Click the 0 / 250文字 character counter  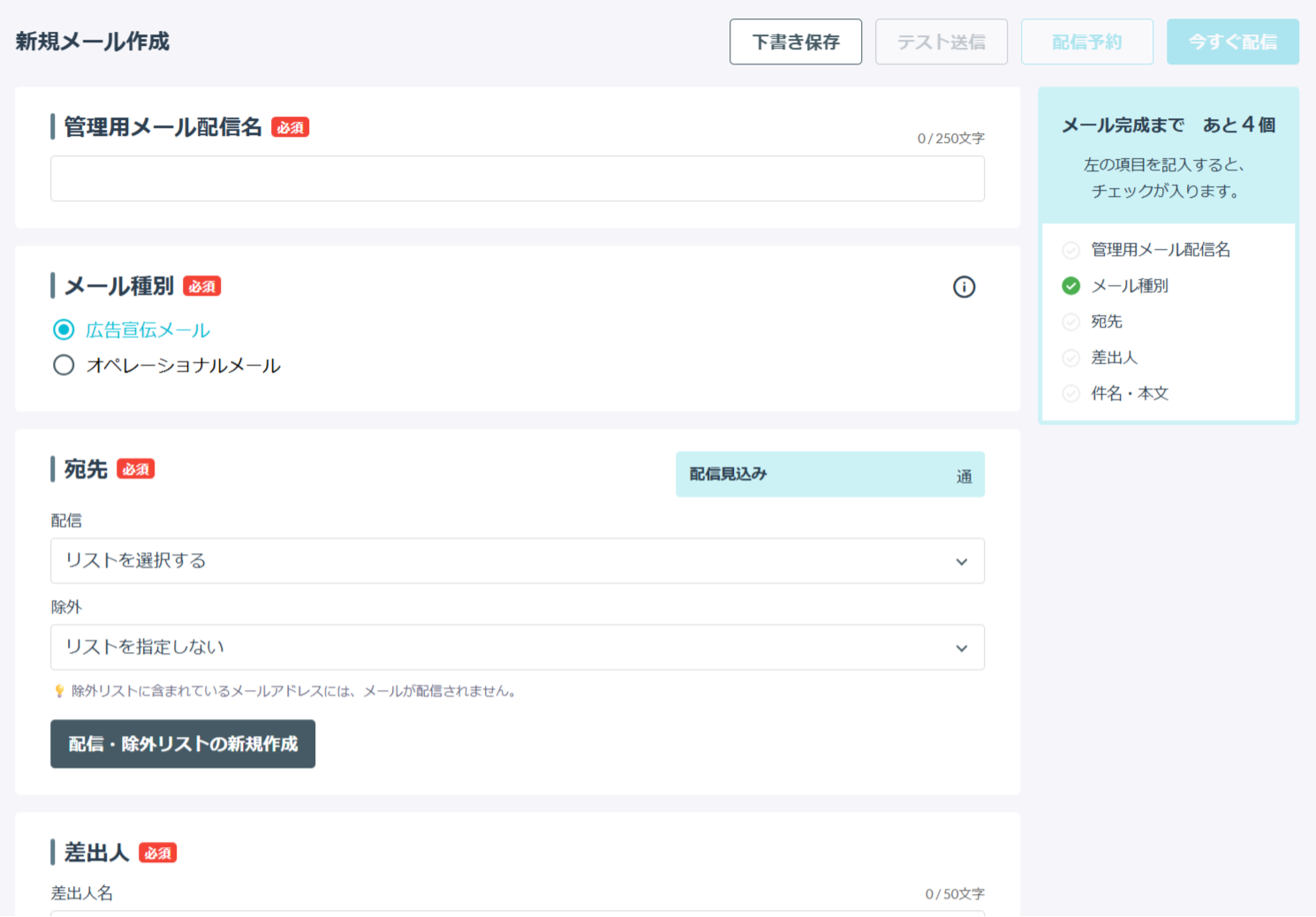[x=951, y=139]
